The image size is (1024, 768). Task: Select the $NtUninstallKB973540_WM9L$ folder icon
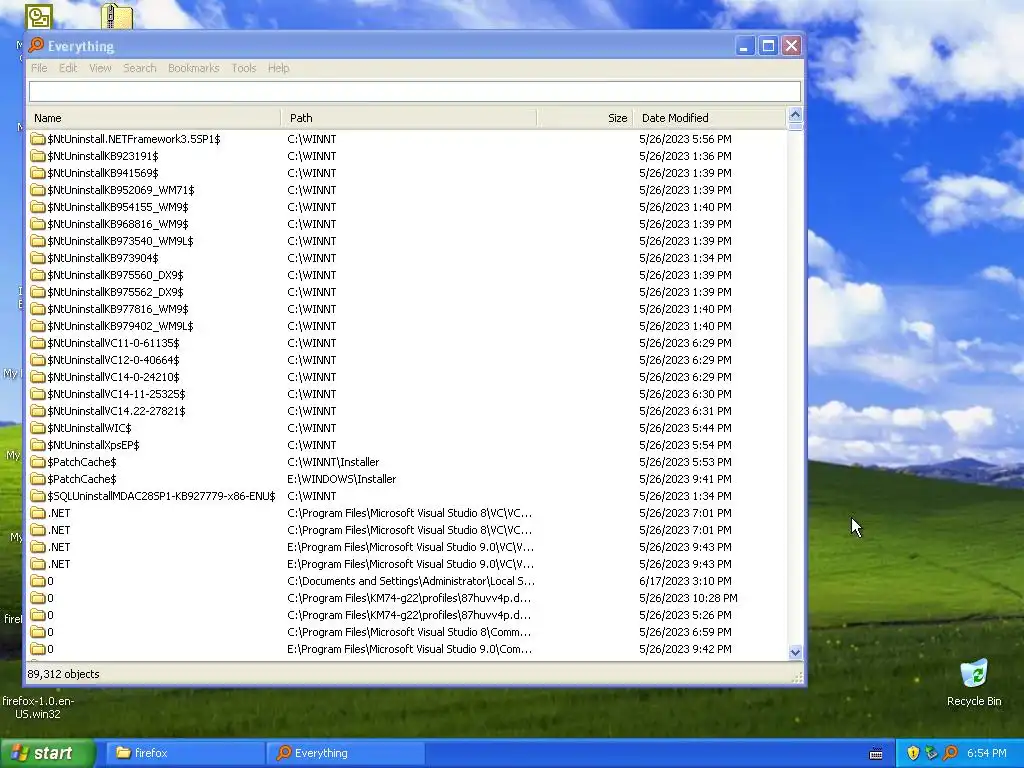[x=38, y=241]
